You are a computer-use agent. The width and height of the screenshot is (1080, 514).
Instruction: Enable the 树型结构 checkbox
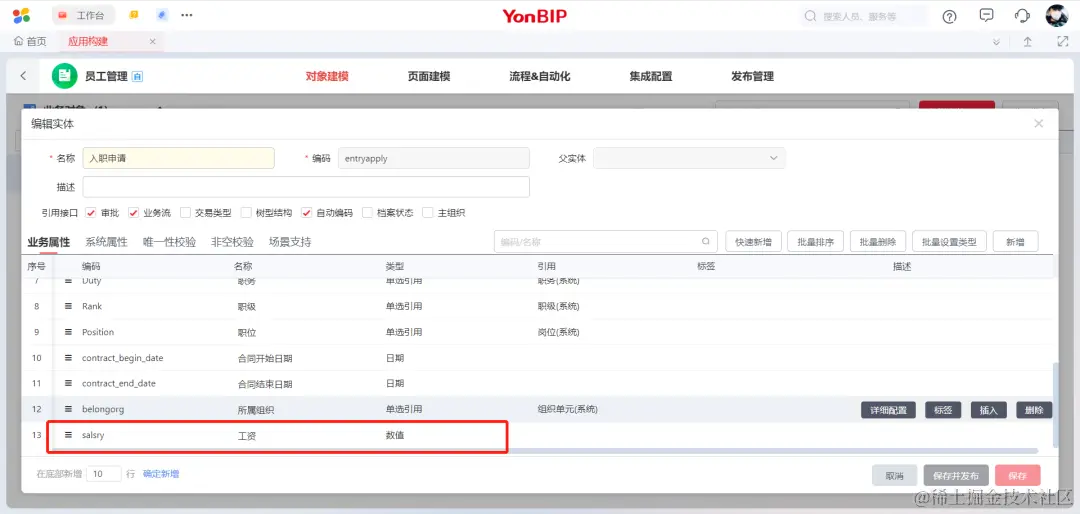246,213
